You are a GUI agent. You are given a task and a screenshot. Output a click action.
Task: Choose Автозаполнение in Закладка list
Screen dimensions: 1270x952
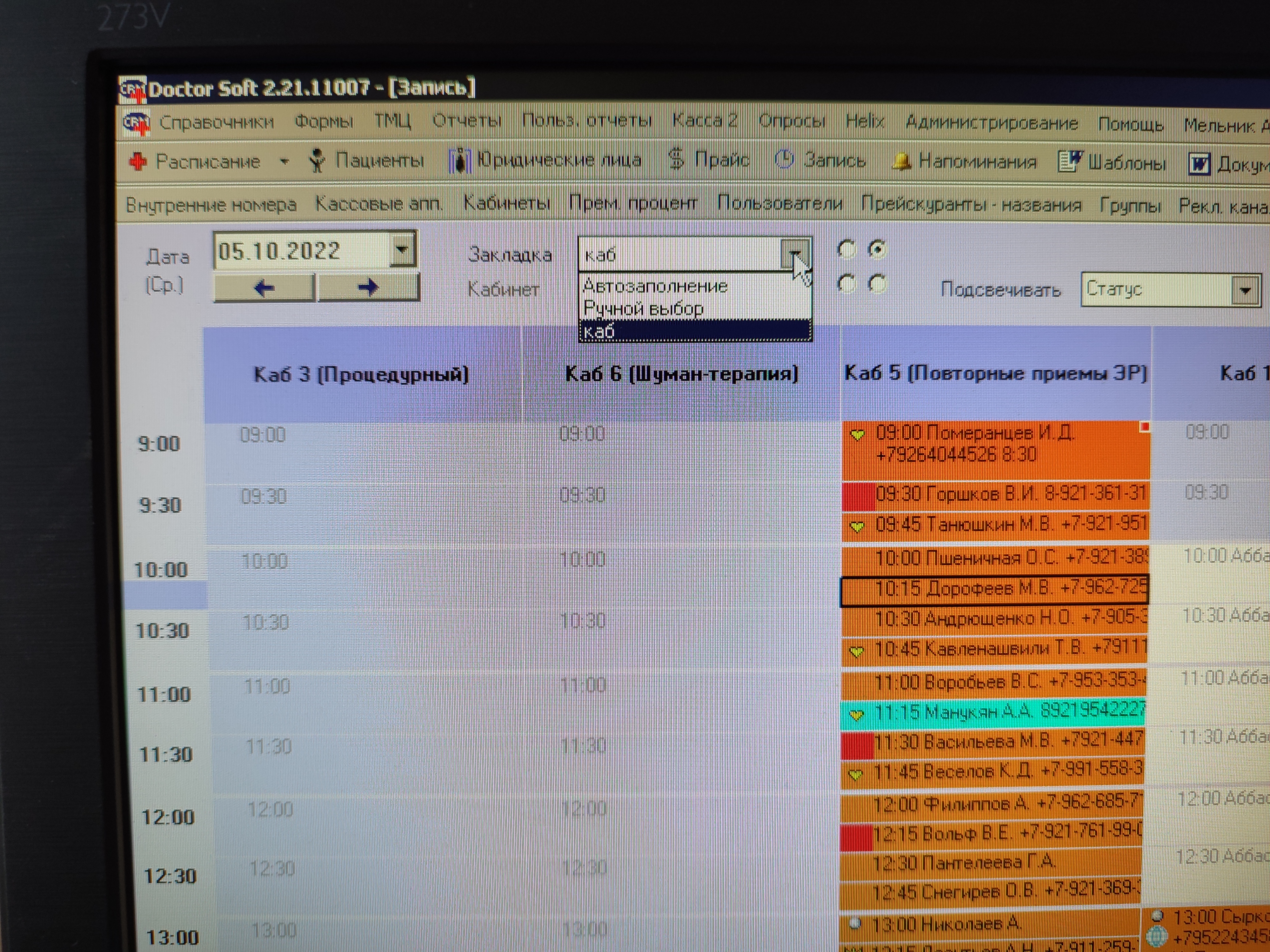(656, 286)
